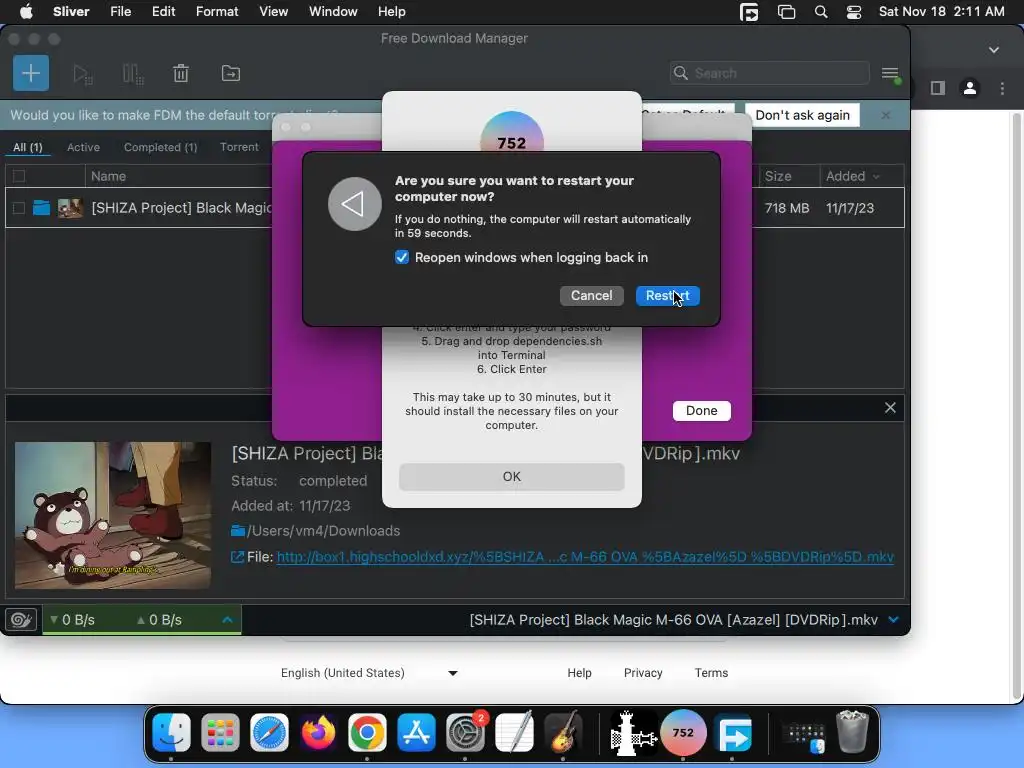
Task: Click the start downloads play icon
Action: tap(82, 74)
